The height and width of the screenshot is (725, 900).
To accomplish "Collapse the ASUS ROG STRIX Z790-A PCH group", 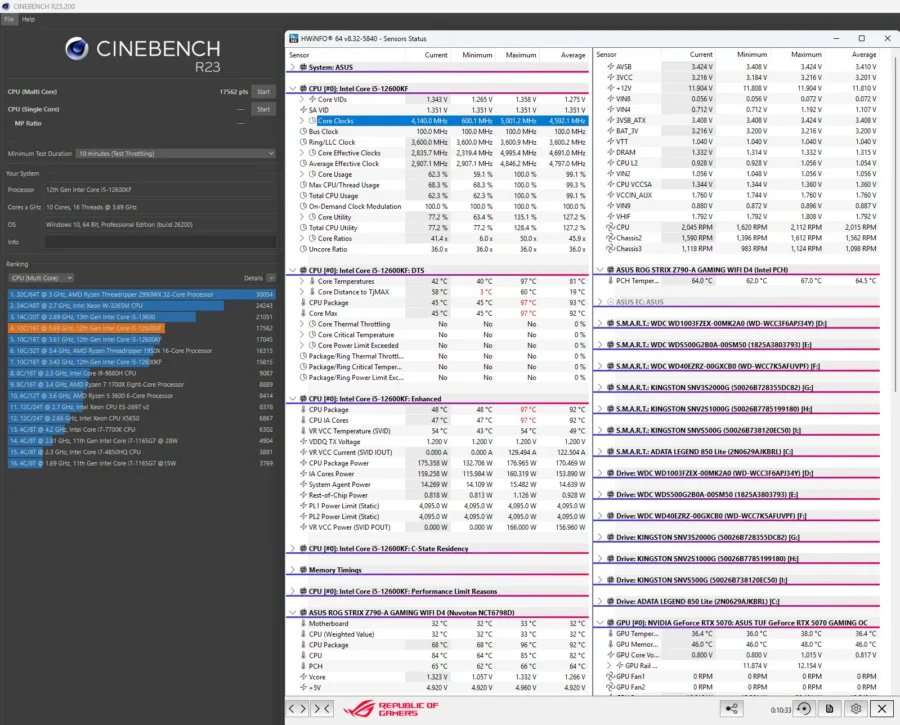I will [600, 269].
